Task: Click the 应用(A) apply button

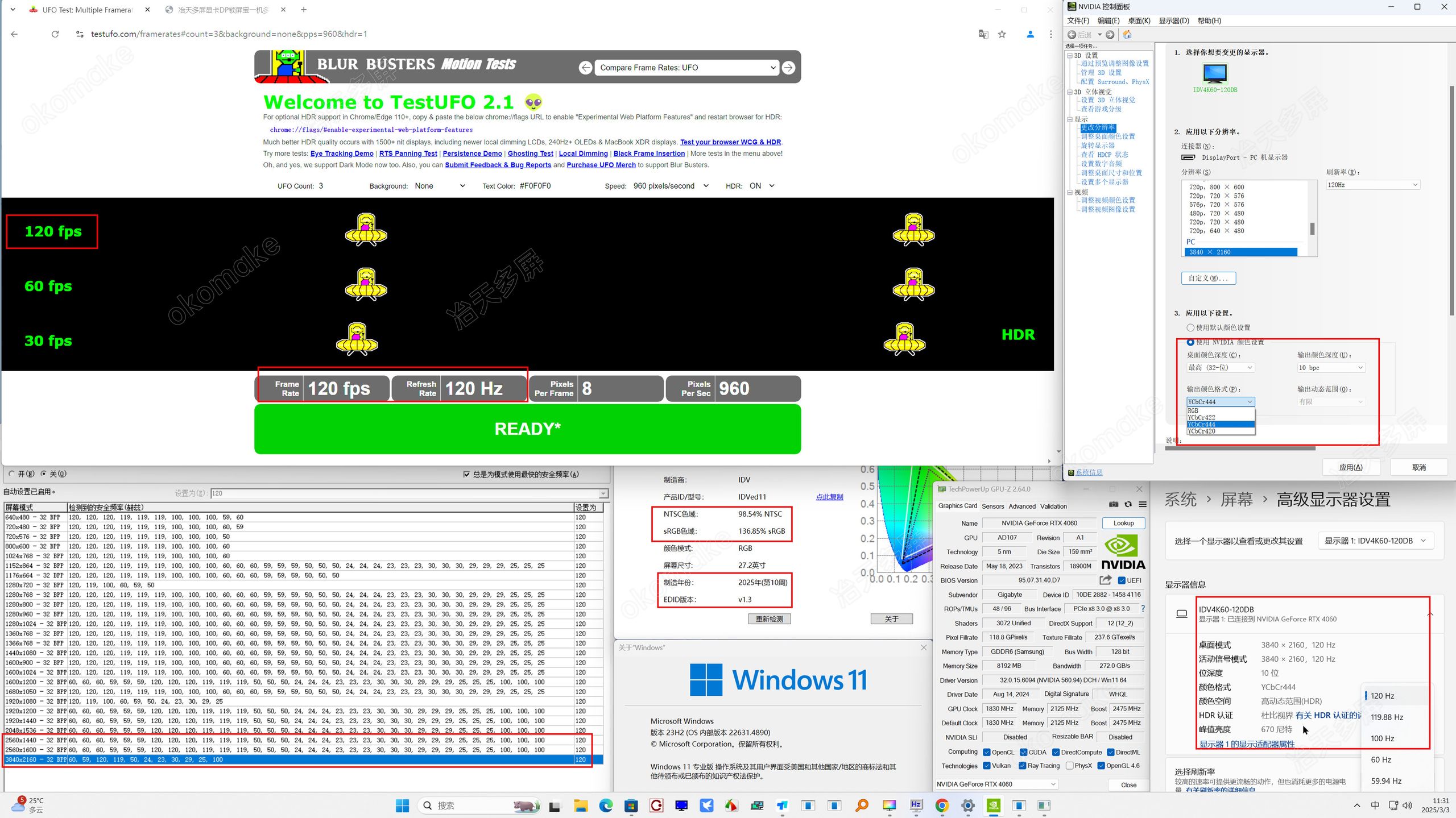Action: coord(1351,467)
